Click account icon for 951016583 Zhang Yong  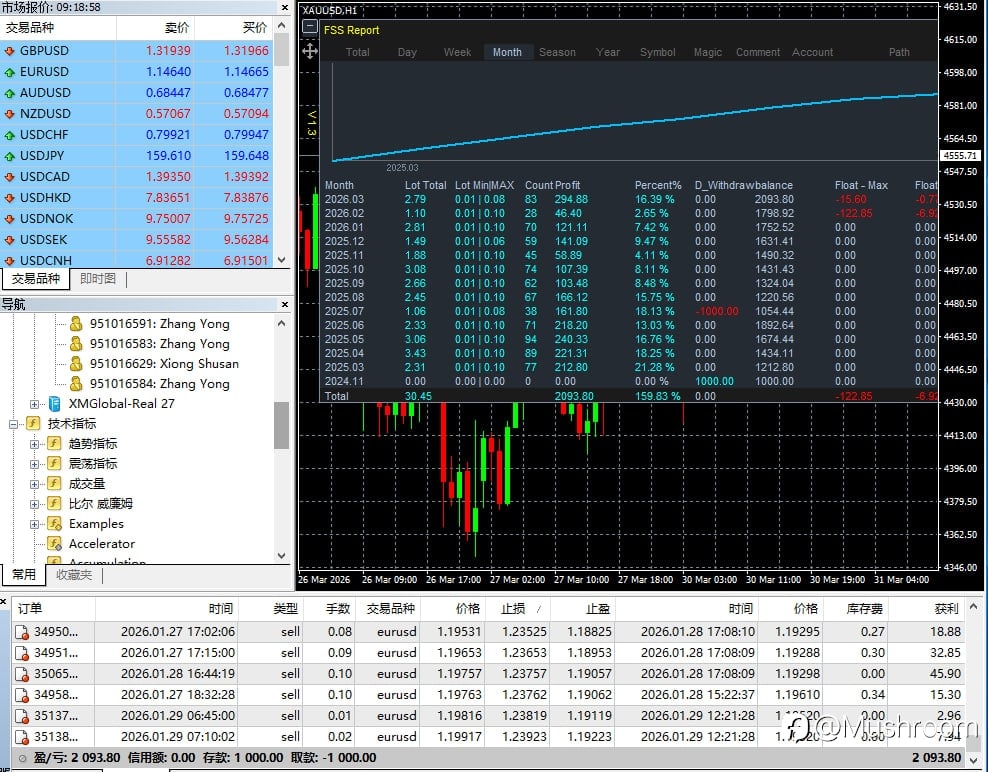(x=76, y=344)
